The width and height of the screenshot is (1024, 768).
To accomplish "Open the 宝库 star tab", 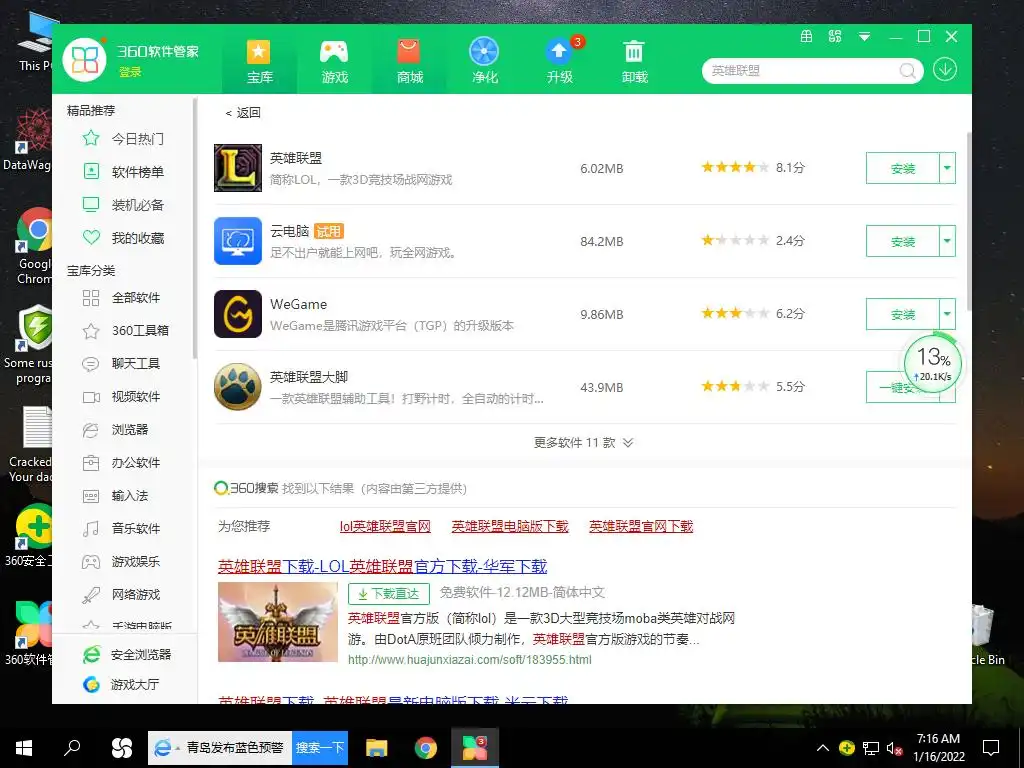I will coord(259,61).
